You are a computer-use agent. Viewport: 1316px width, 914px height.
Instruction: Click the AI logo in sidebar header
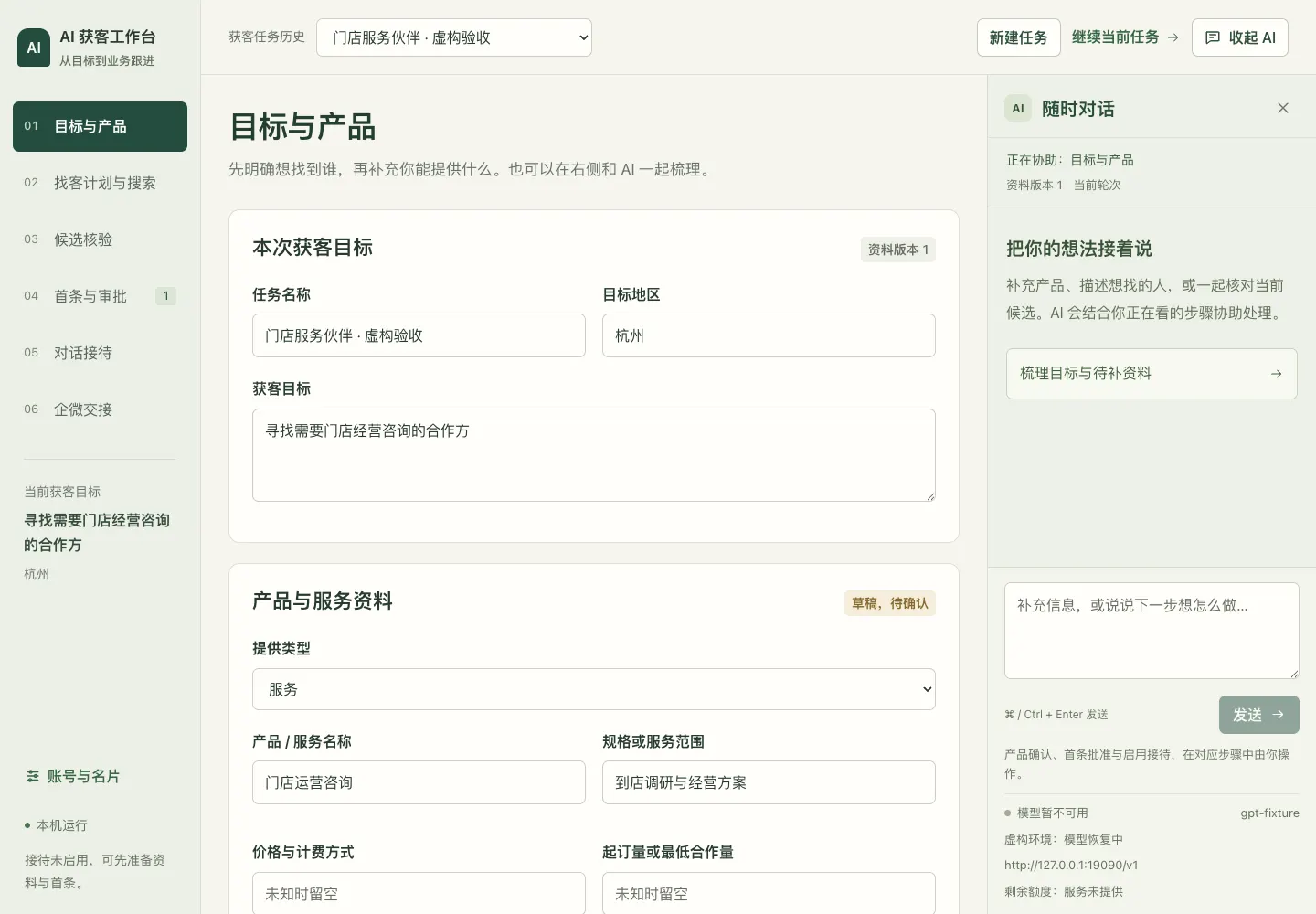(x=34, y=48)
